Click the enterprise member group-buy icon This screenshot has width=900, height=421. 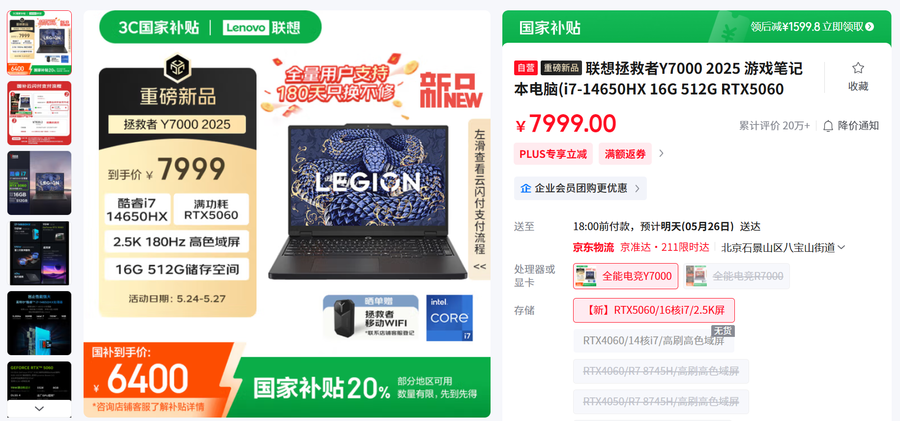pos(525,188)
